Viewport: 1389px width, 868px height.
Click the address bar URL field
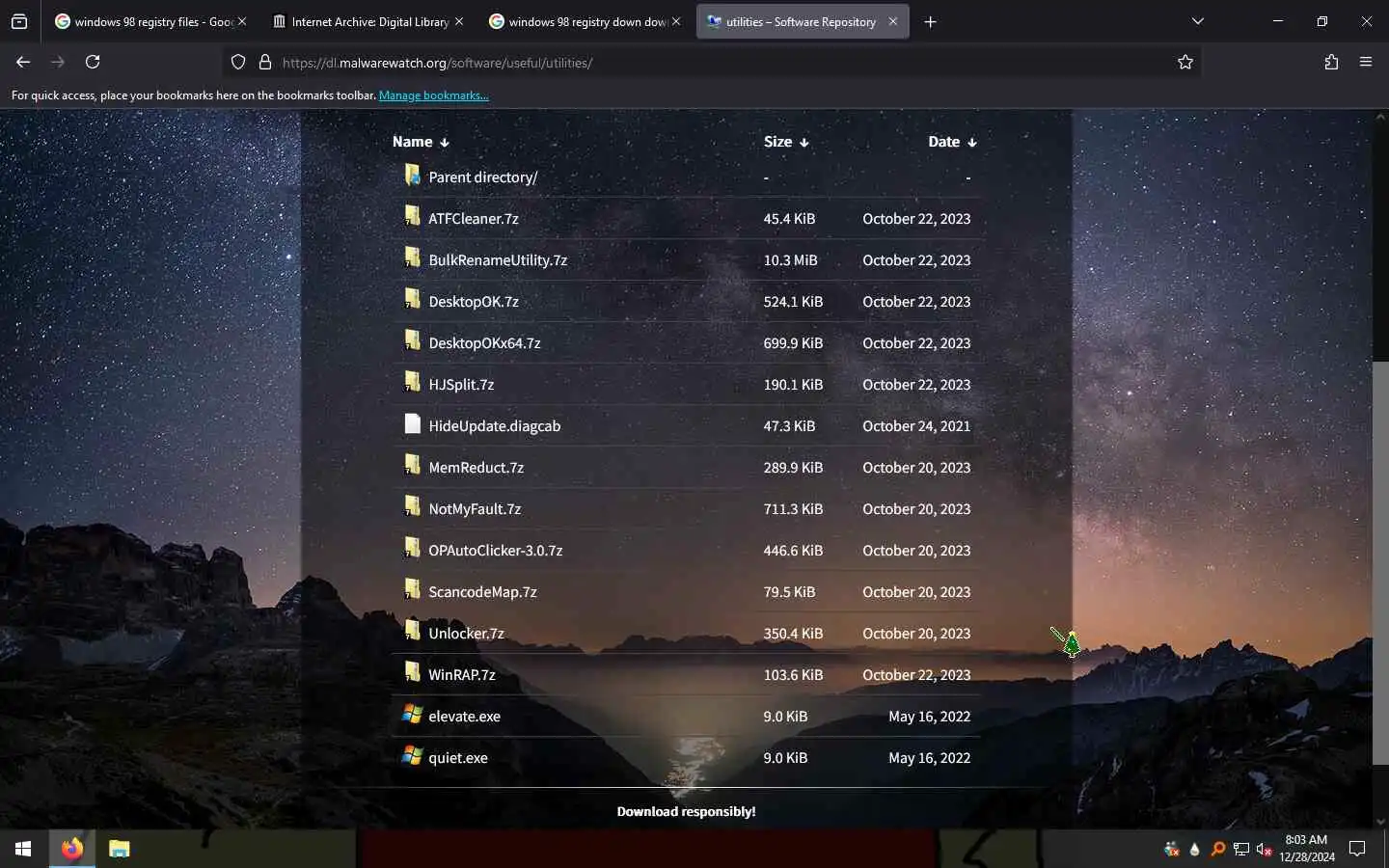click(714, 63)
